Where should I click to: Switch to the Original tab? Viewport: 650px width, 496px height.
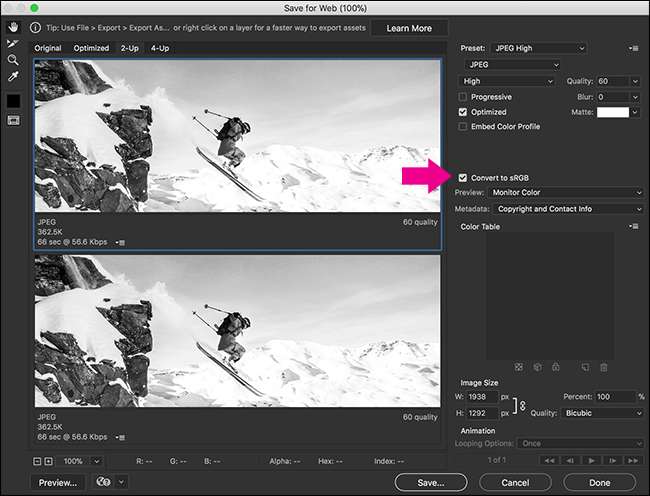48,48
